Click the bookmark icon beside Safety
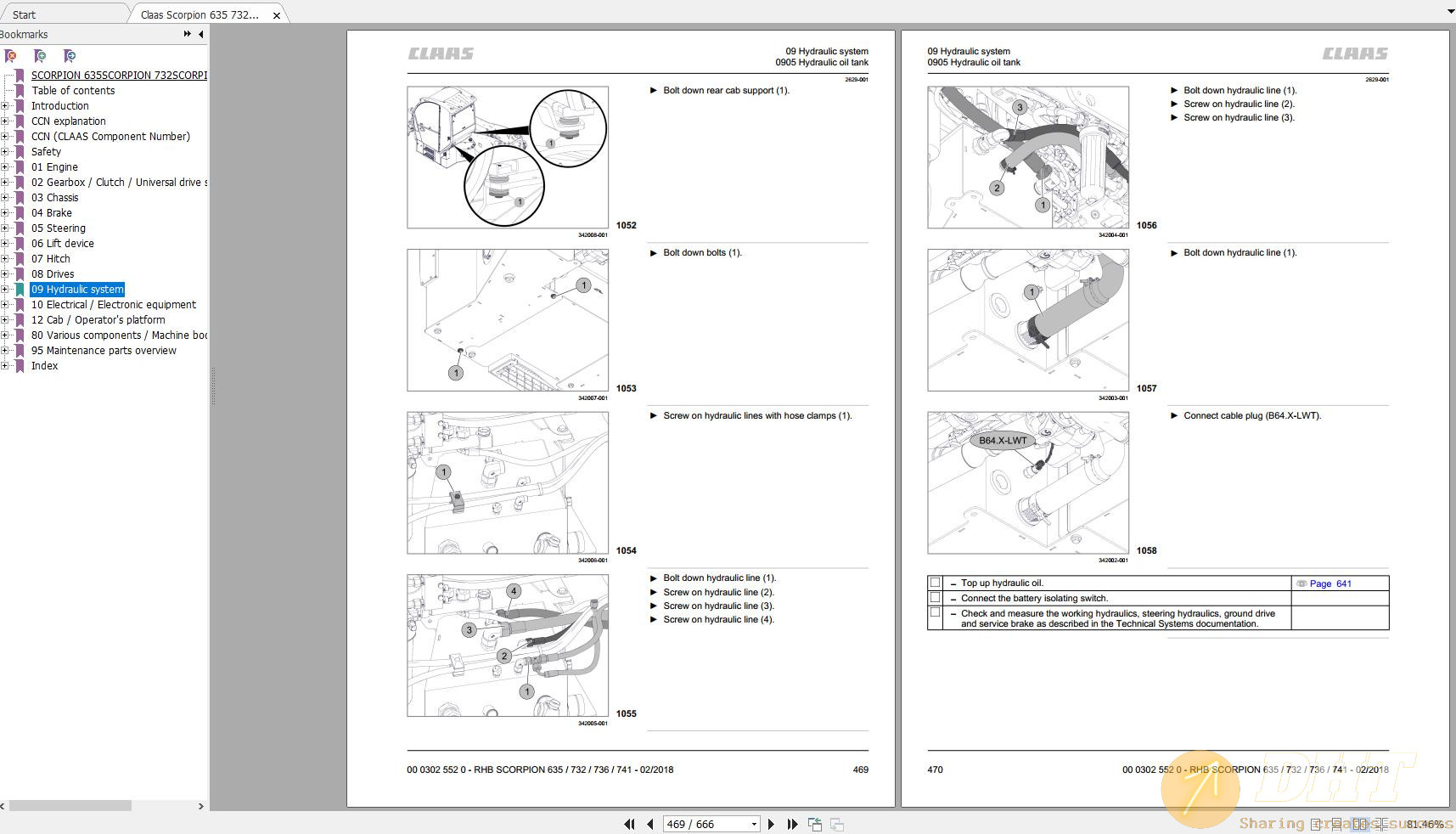 point(20,152)
